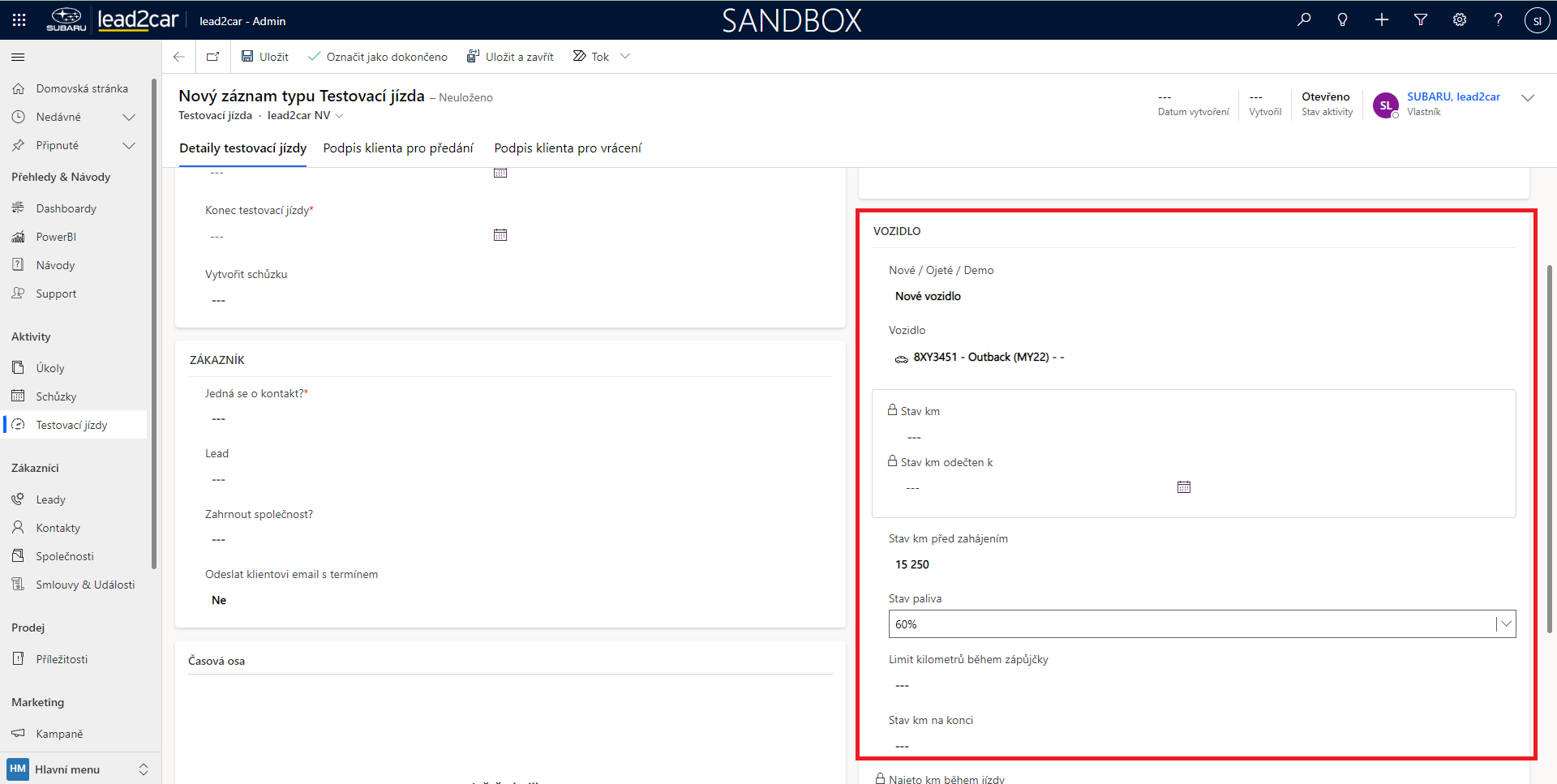This screenshot has height=784, width=1557.
Task: Open the settings gear icon
Action: coord(1460,20)
